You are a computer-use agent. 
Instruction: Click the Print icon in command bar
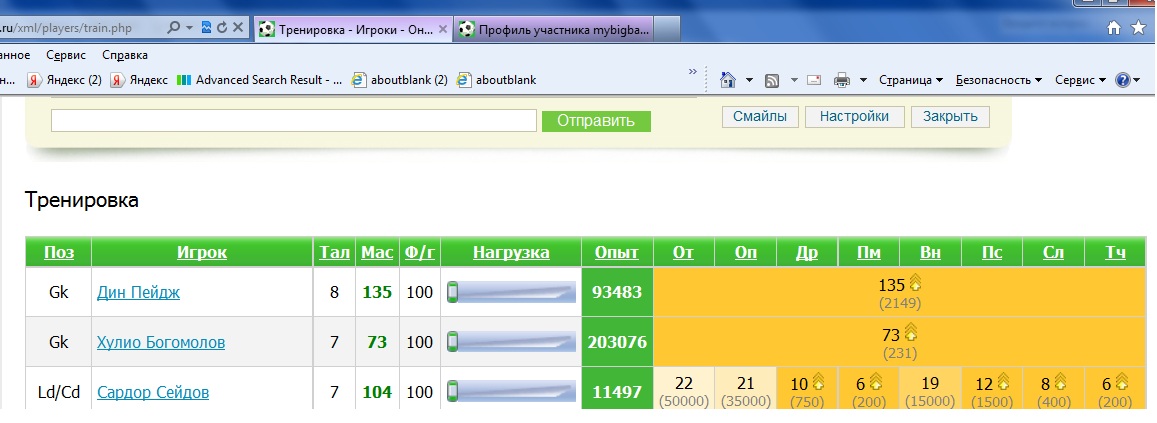pyautogui.click(x=842, y=80)
